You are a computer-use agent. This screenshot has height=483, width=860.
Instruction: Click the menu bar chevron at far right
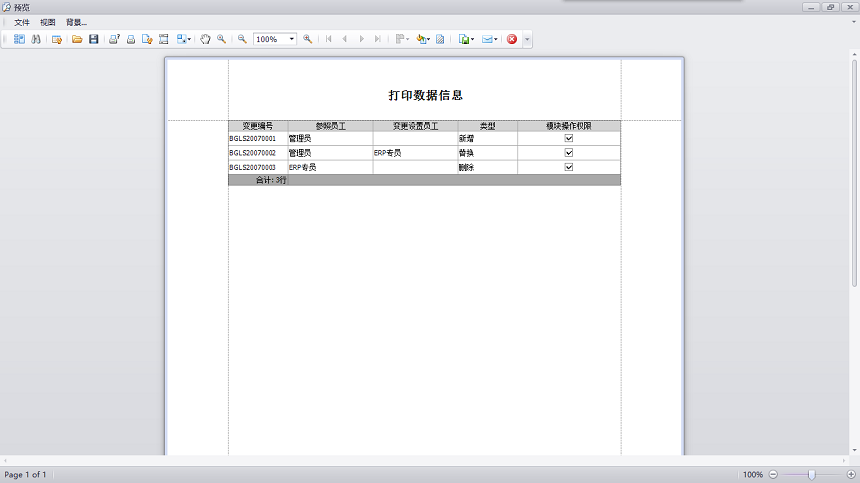click(853, 22)
